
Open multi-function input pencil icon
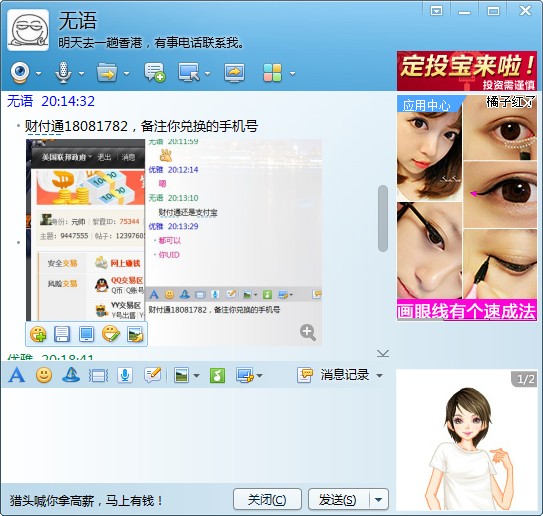point(152,375)
